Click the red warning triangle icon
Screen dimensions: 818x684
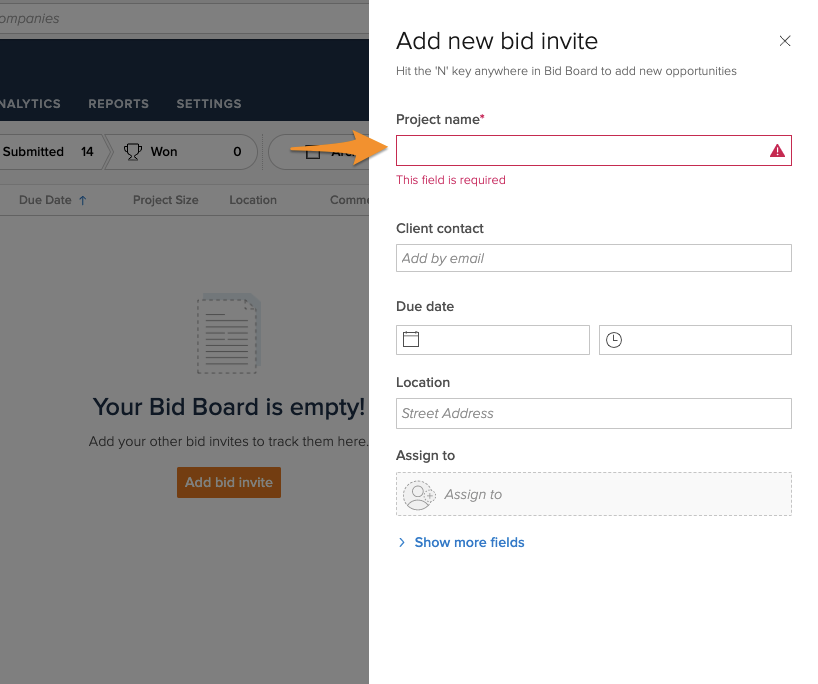pyautogui.click(x=777, y=151)
